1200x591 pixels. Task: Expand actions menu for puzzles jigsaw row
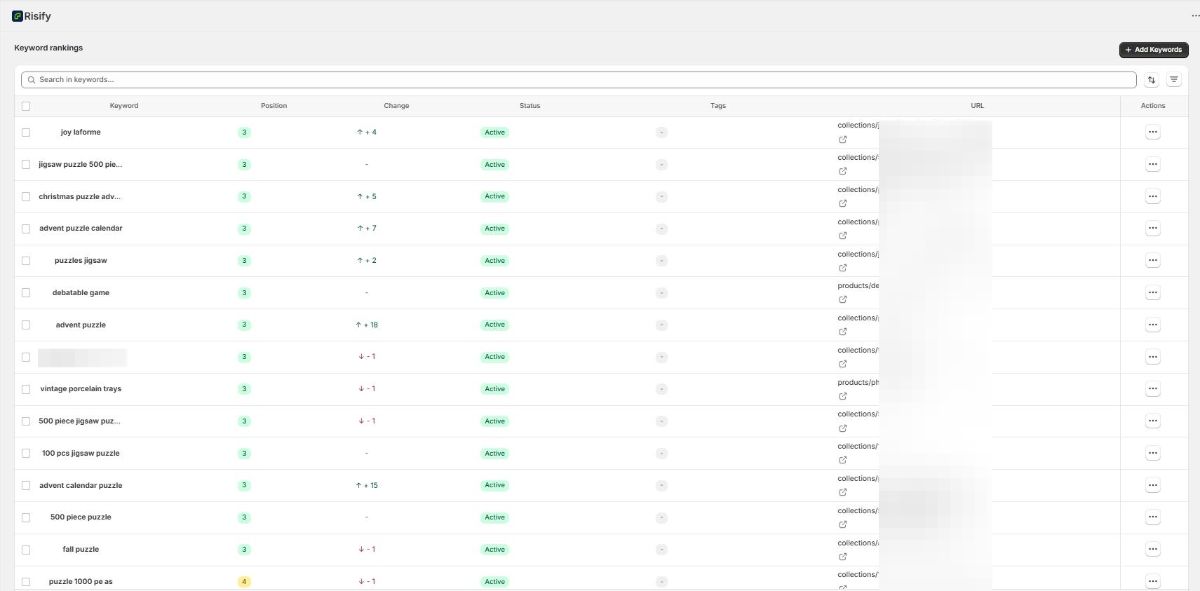click(1152, 261)
